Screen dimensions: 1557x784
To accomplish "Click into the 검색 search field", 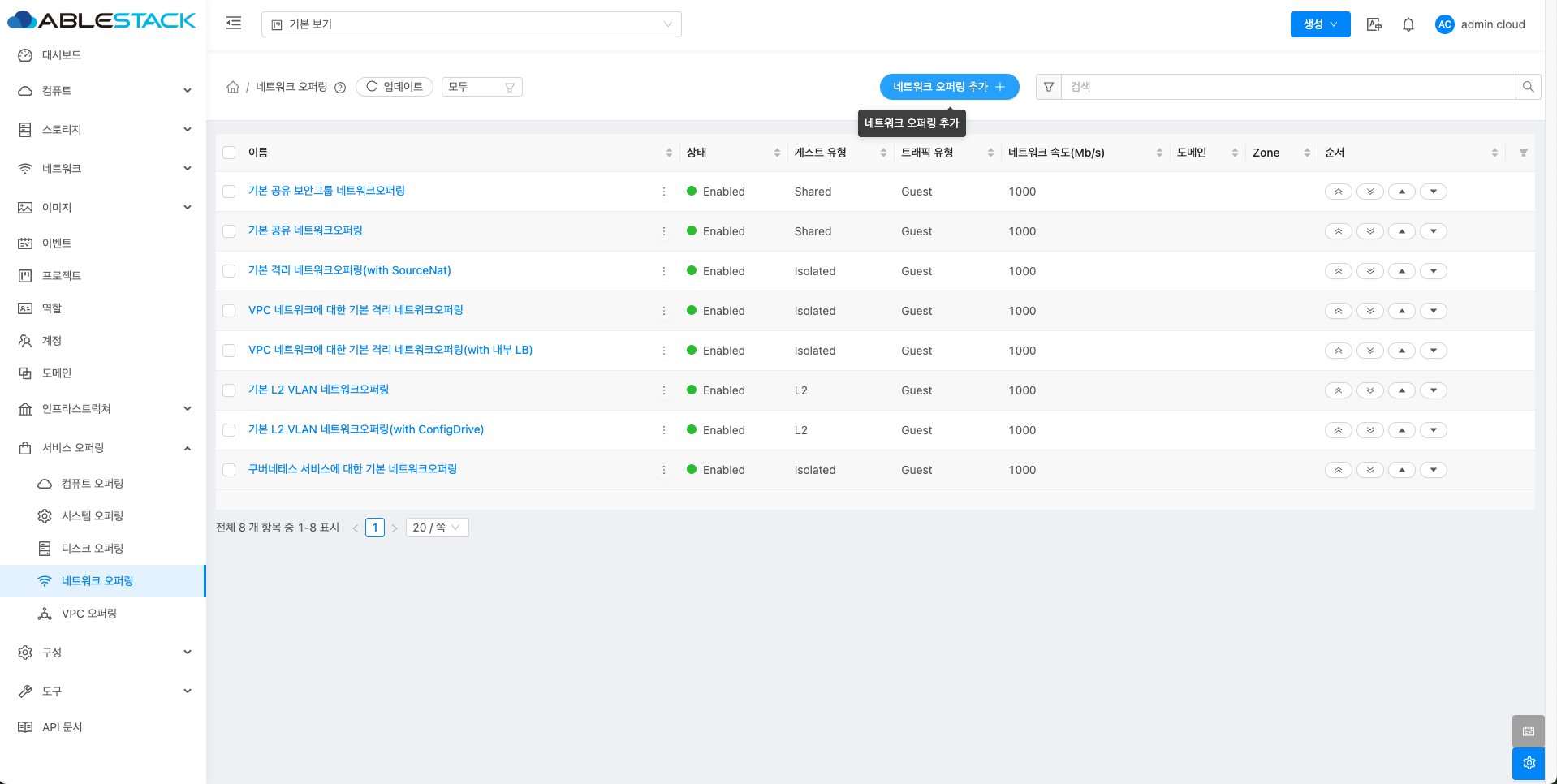I will [x=1287, y=87].
